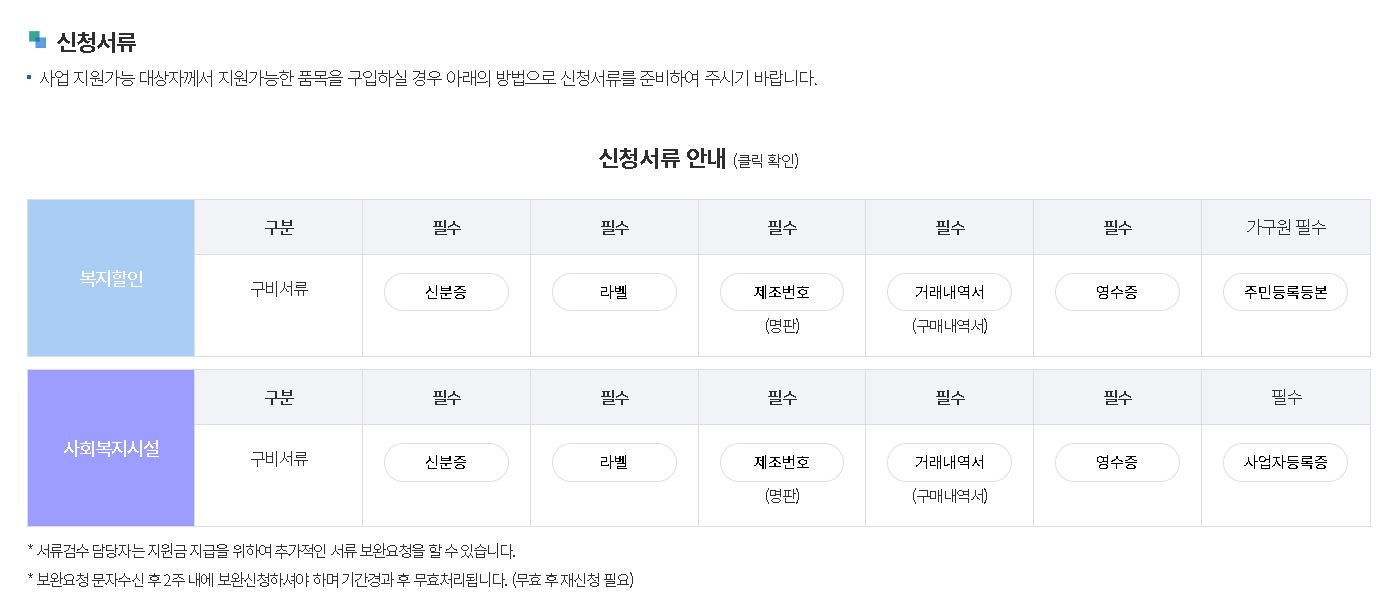Viewport: 1385px width, 606px height.
Task: Open 거래내역서 in the 사회복지시설 row
Action: [949, 462]
